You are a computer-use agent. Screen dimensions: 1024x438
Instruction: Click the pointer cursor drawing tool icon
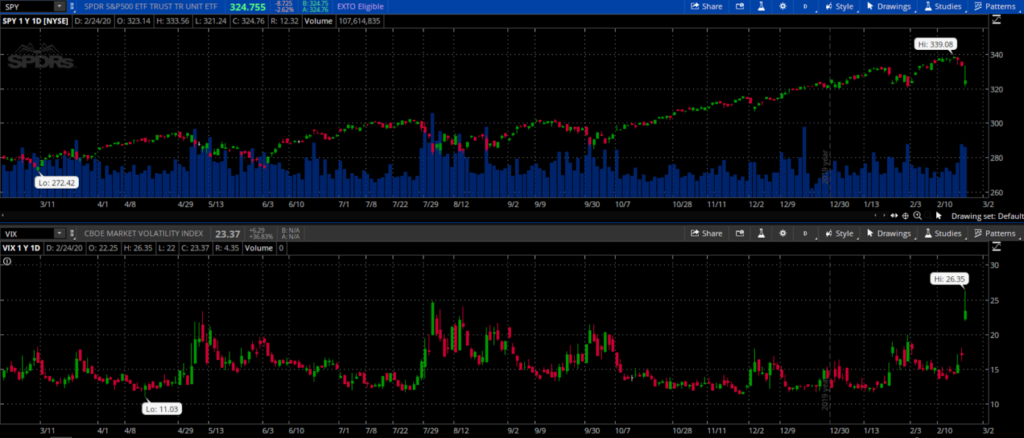coord(939,216)
